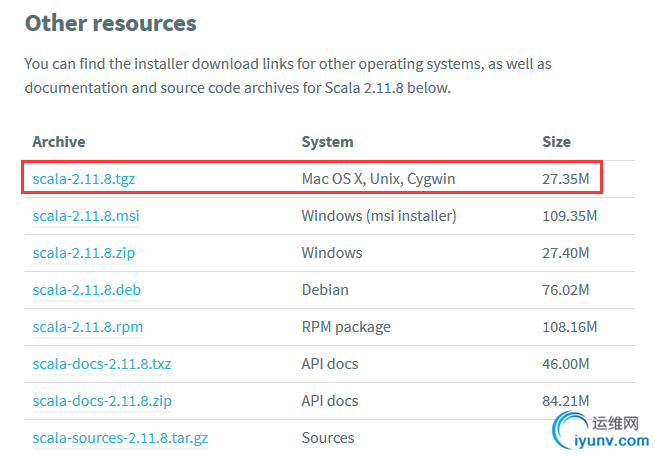The image size is (655, 457).
Task: Download the scala-2.11.8.deb package
Action: click(87, 290)
